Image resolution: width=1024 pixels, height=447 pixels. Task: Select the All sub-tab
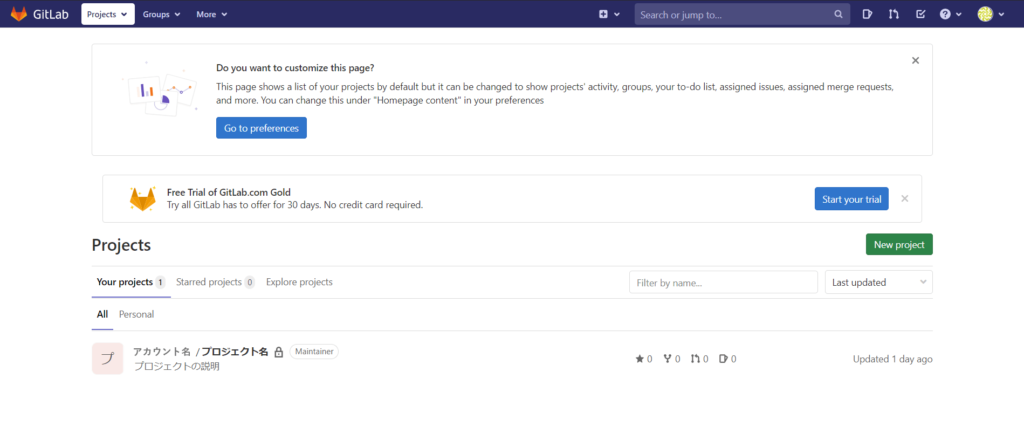click(103, 314)
